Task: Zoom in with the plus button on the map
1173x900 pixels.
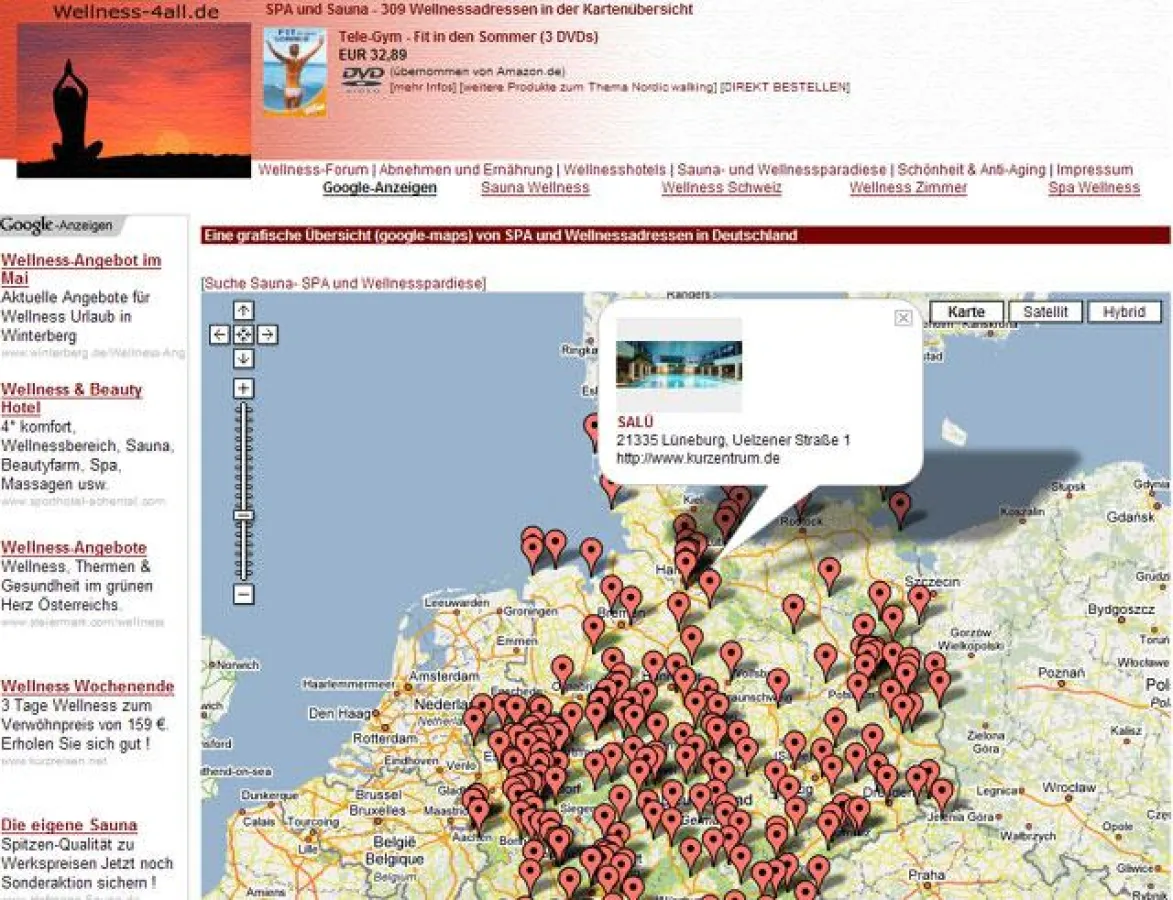Action: click(x=243, y=386)
